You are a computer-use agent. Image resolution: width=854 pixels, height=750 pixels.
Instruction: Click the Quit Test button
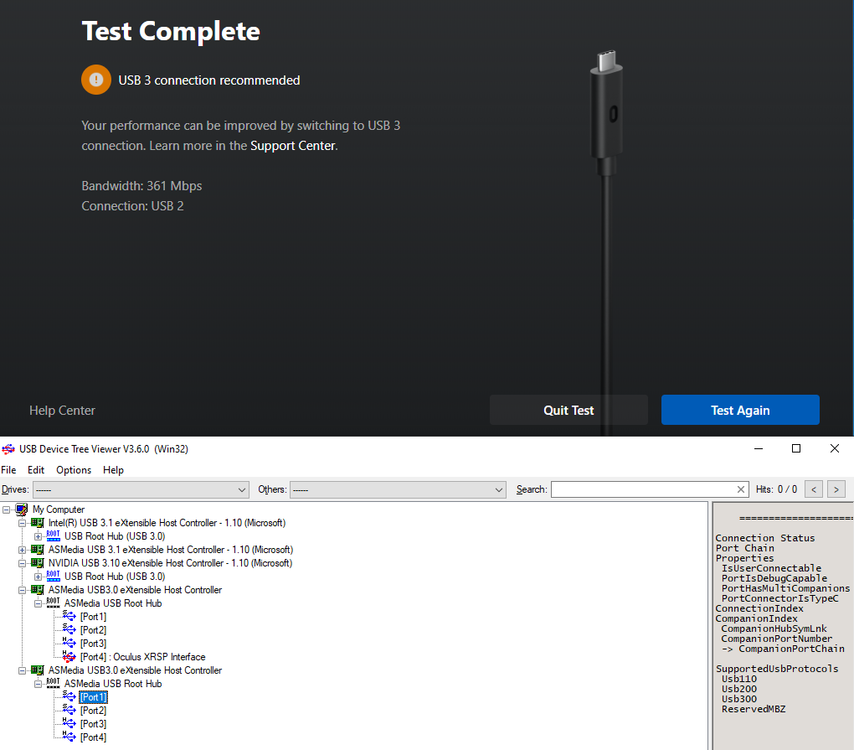tap(569, 410)
